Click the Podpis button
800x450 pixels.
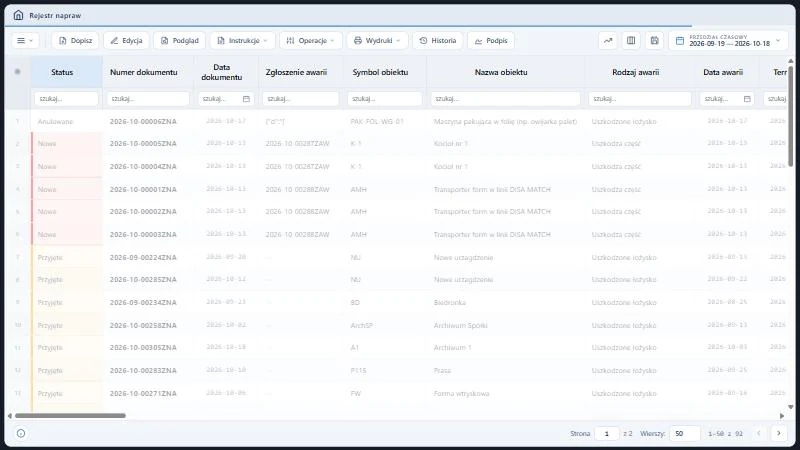491,40
